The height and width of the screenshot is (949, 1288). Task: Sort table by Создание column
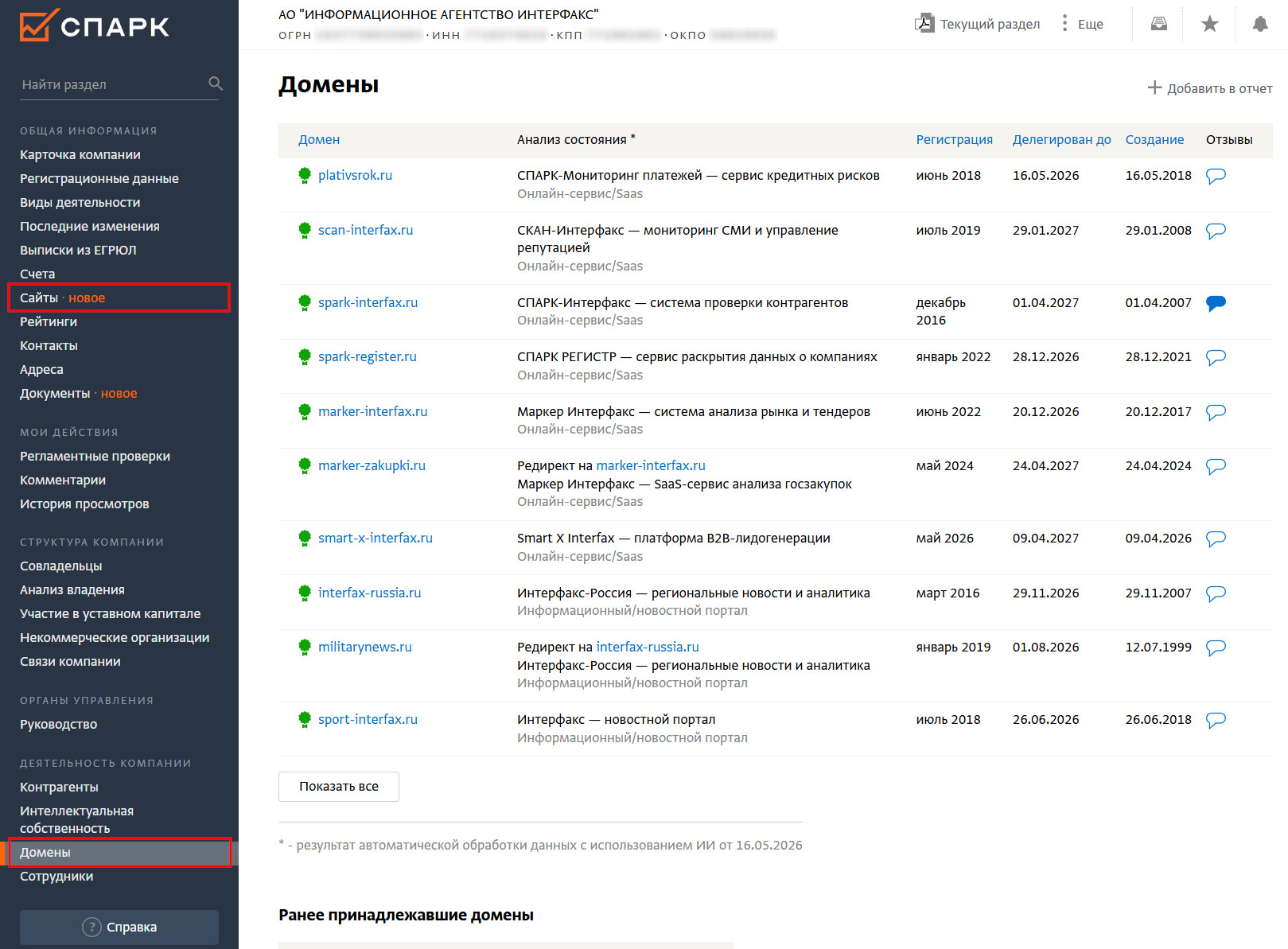coord(1154,139)
